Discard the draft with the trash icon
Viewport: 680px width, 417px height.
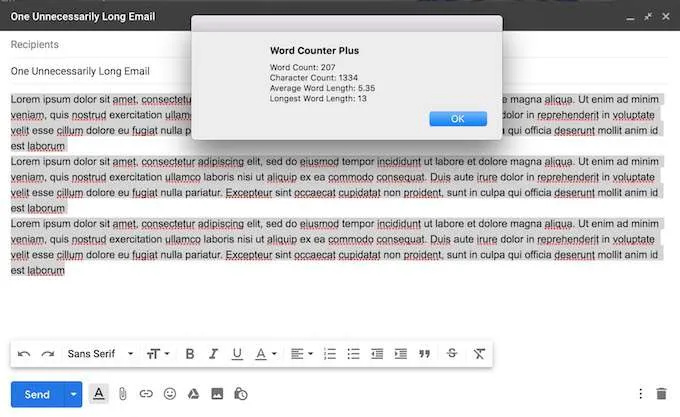click(x=661, y=394)
